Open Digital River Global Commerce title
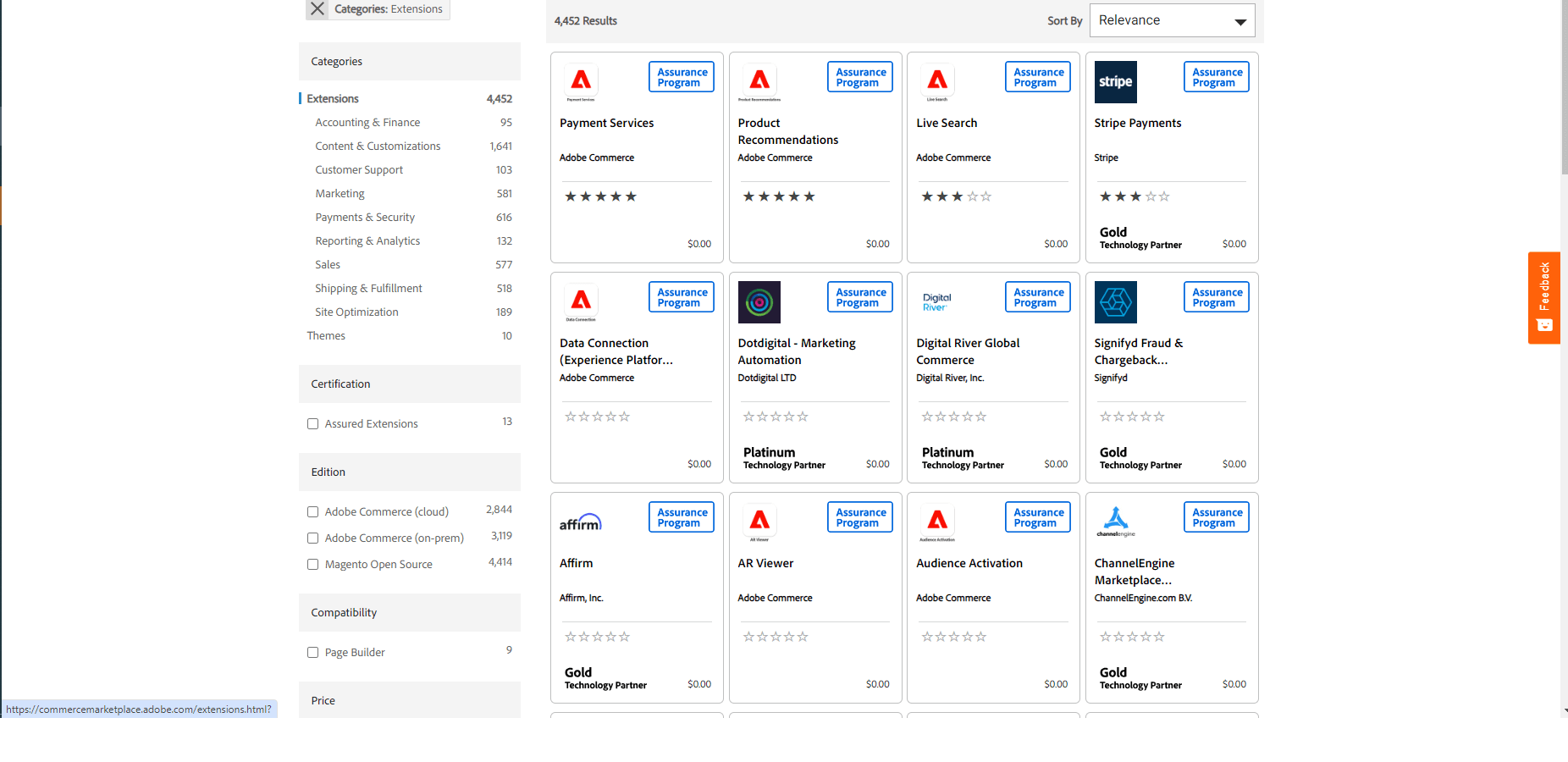Screen dimensions: 1568x762 968,351
